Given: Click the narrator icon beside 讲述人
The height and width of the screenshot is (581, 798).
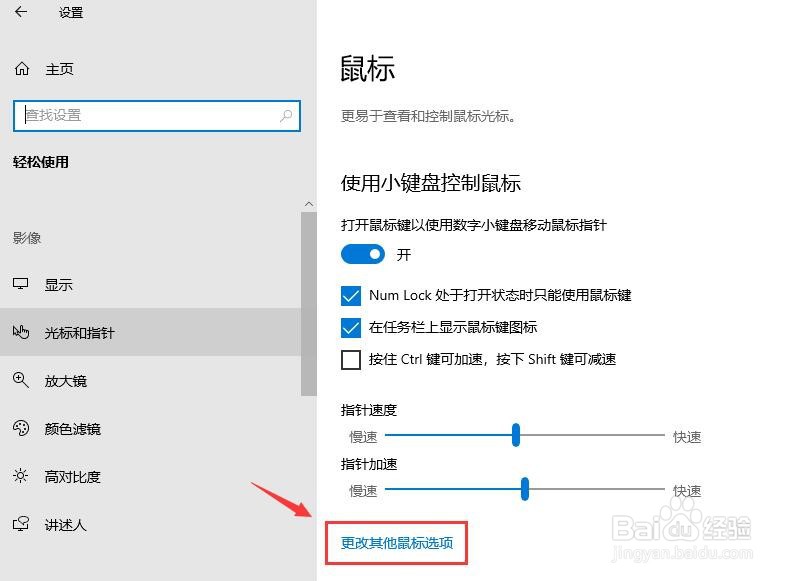Looking at the screenshot, I should pos(21,524).
